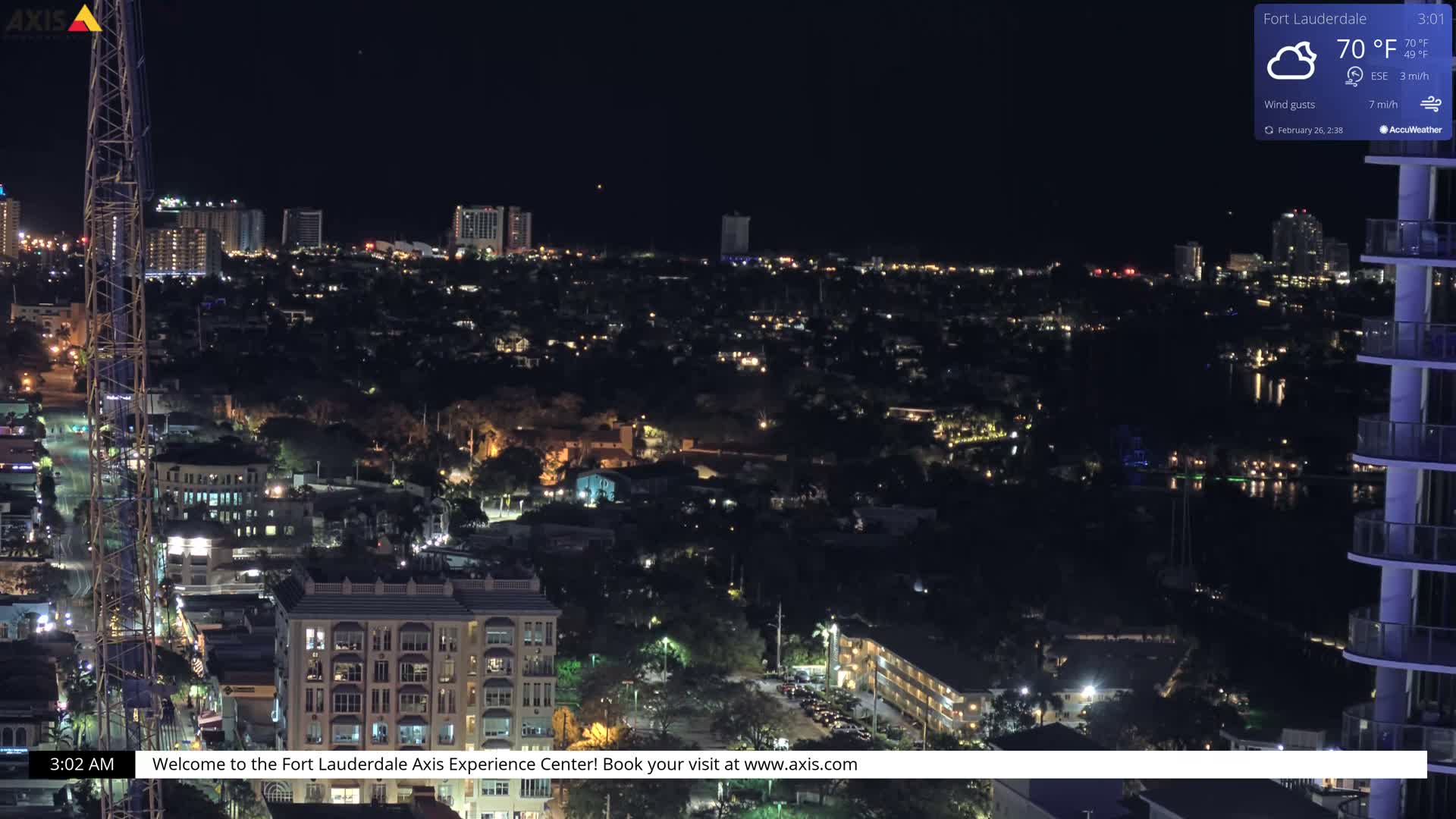The image size is (1456, 819).
Task: Click the AccuWeather logo
Action: coord(1410,130)
